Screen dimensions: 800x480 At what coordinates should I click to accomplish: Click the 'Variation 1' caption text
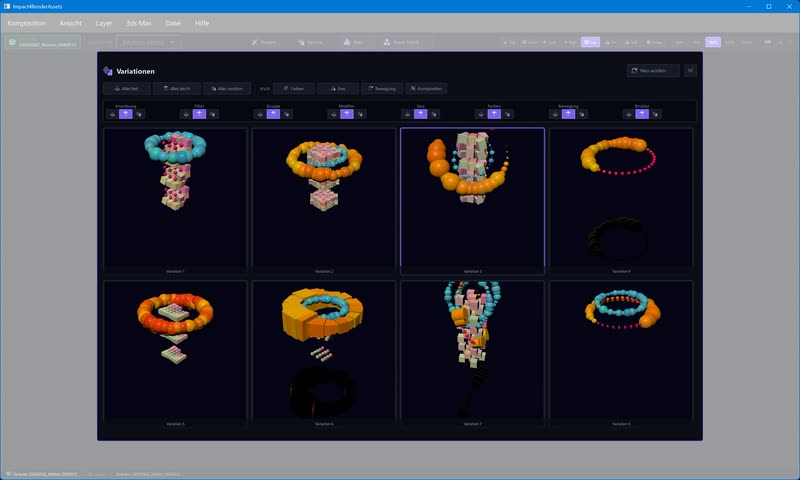pos(175,271)
